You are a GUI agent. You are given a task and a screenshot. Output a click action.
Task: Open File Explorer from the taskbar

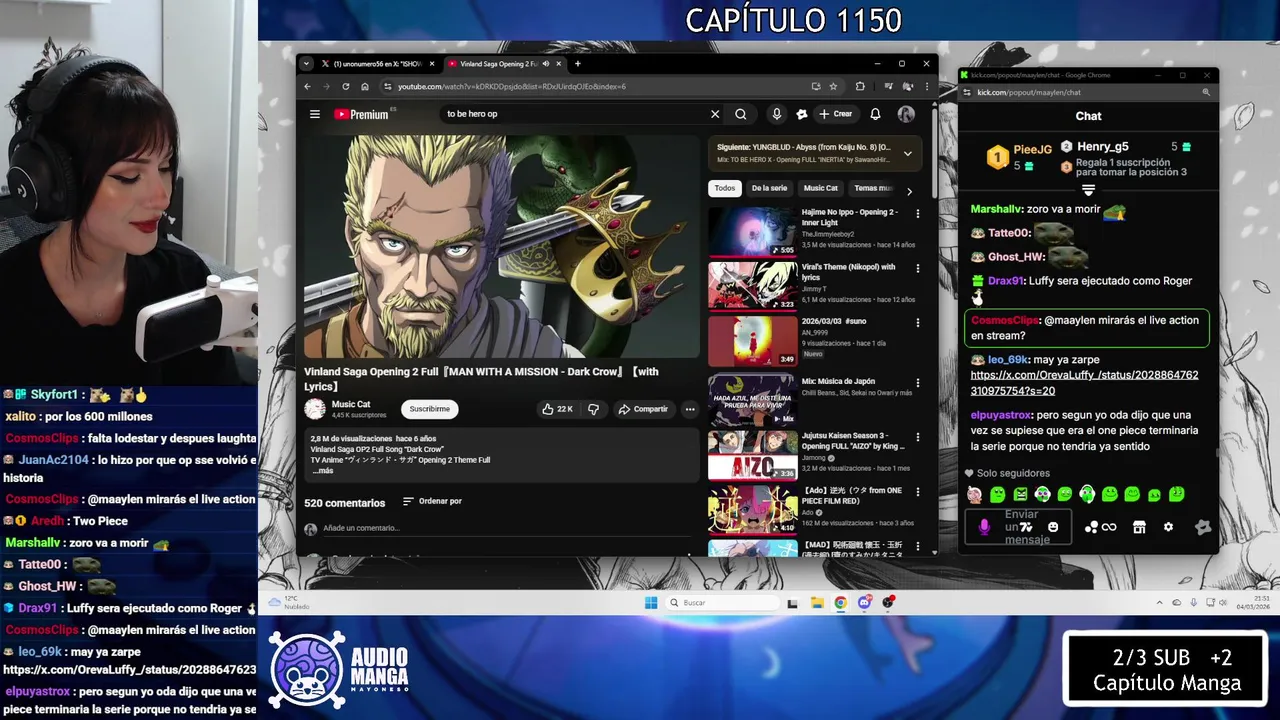817,603
